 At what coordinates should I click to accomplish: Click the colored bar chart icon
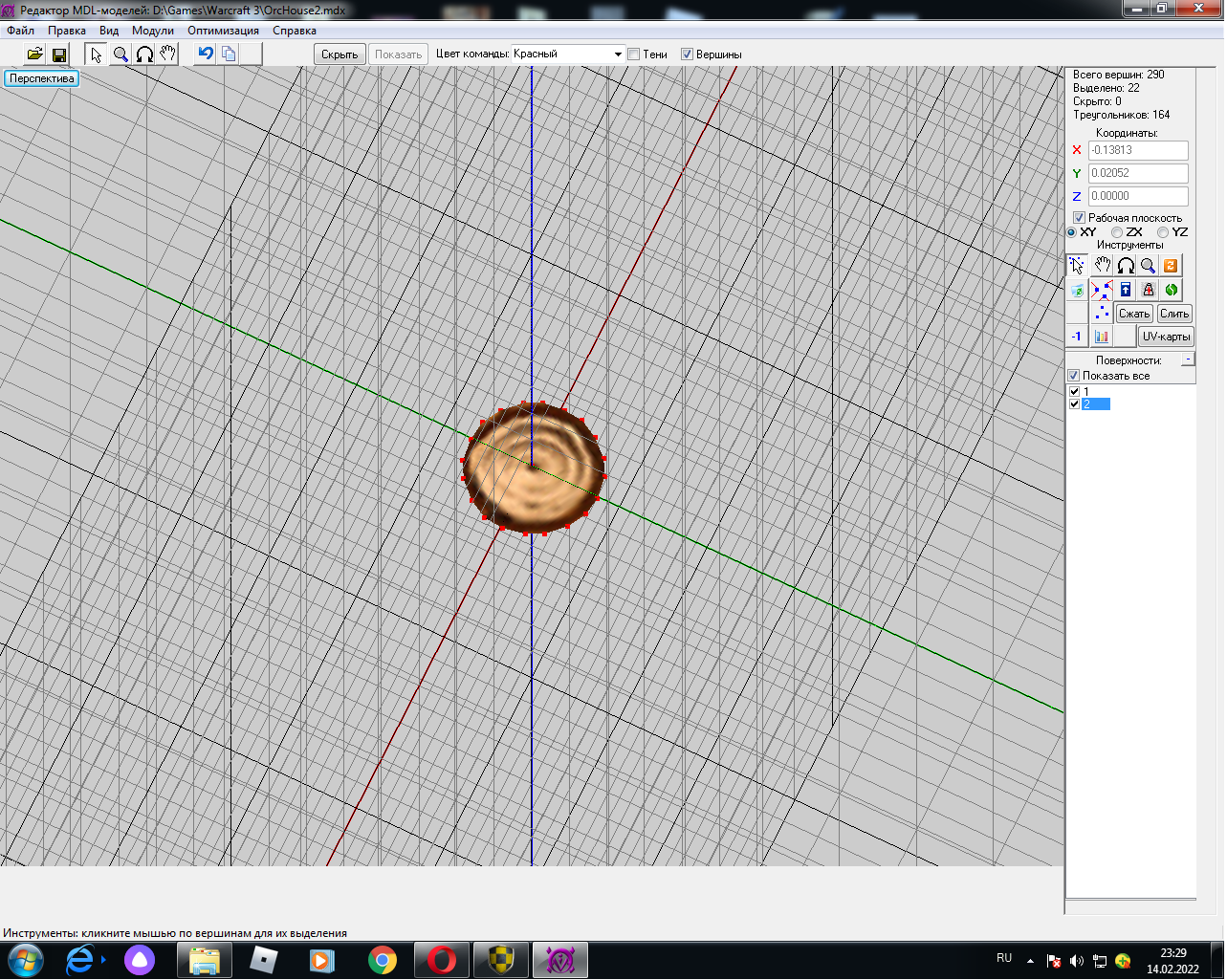coord(1102,337)
